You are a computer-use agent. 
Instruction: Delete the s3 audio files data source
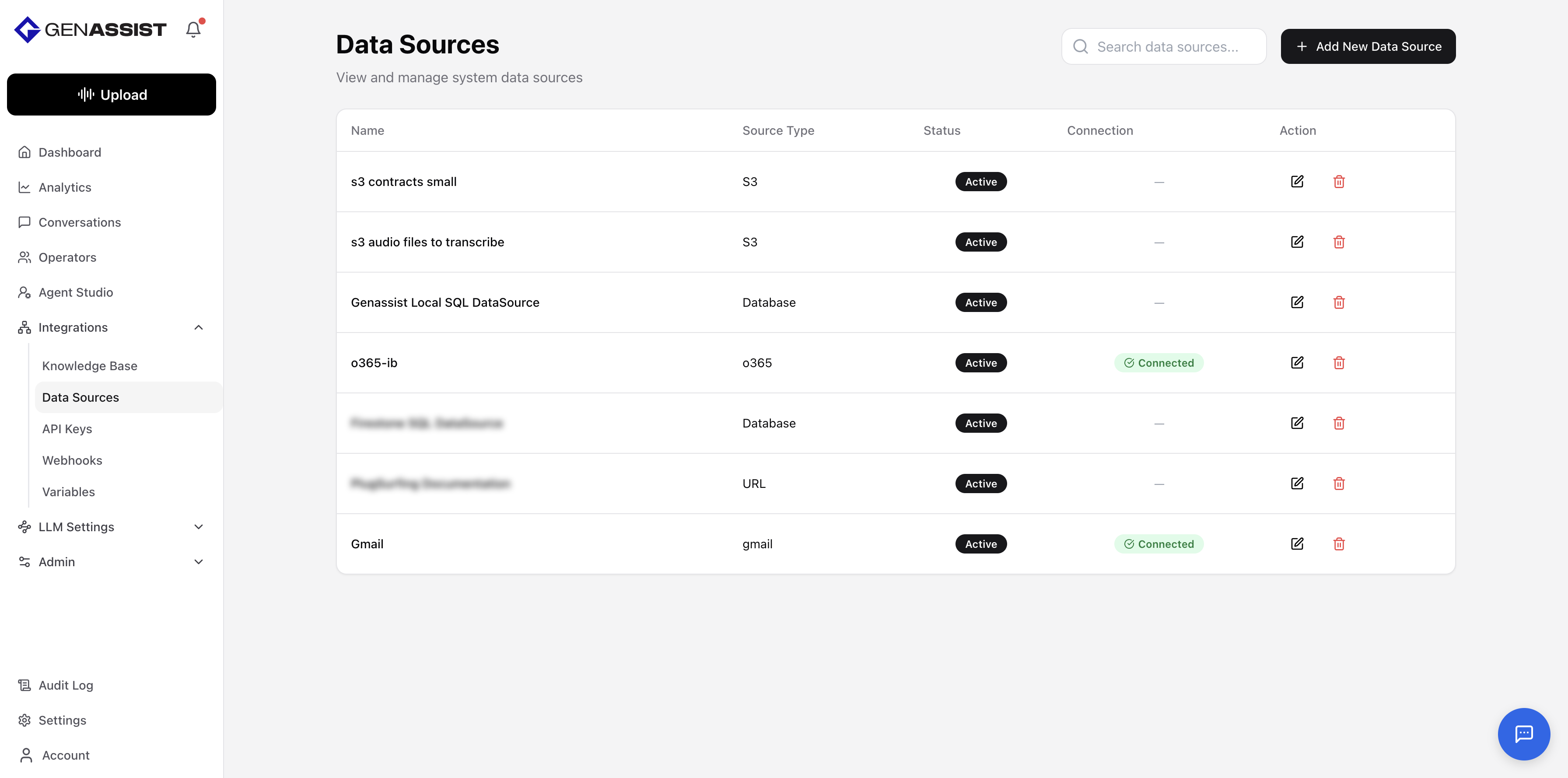tap(1338, 242)
